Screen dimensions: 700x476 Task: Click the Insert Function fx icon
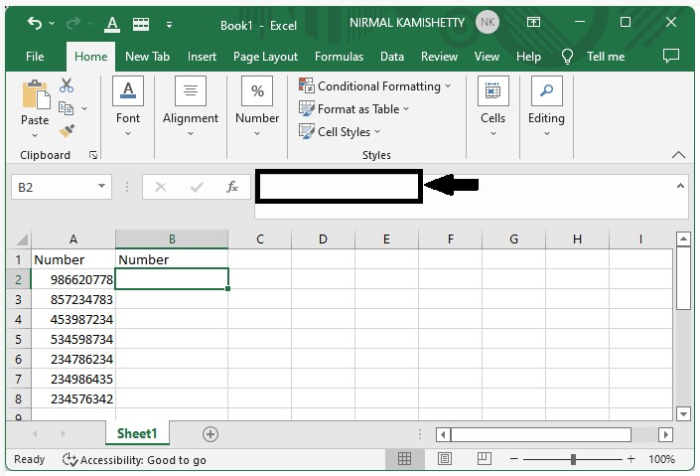[232, 187]
